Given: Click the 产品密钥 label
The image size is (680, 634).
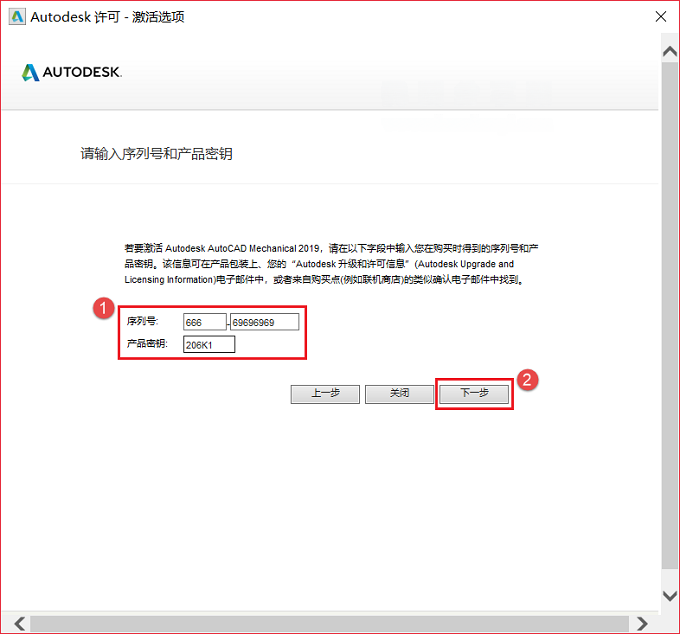Looking at the screenshot, I should click(147, 344).
